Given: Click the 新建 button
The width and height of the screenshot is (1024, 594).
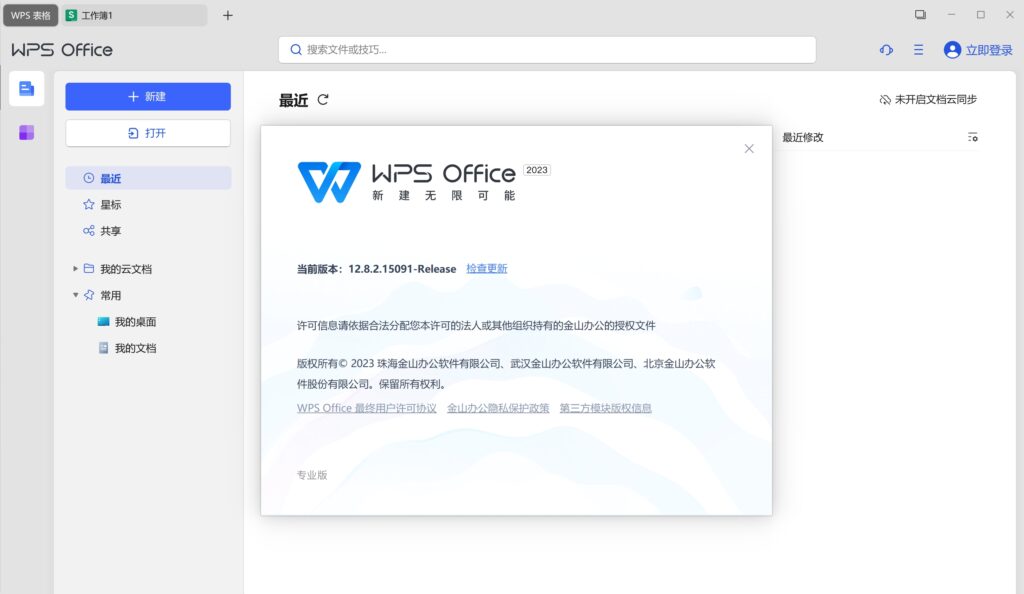Looking at the screenshot, I should pyautogui.click(x=148, y=97).
